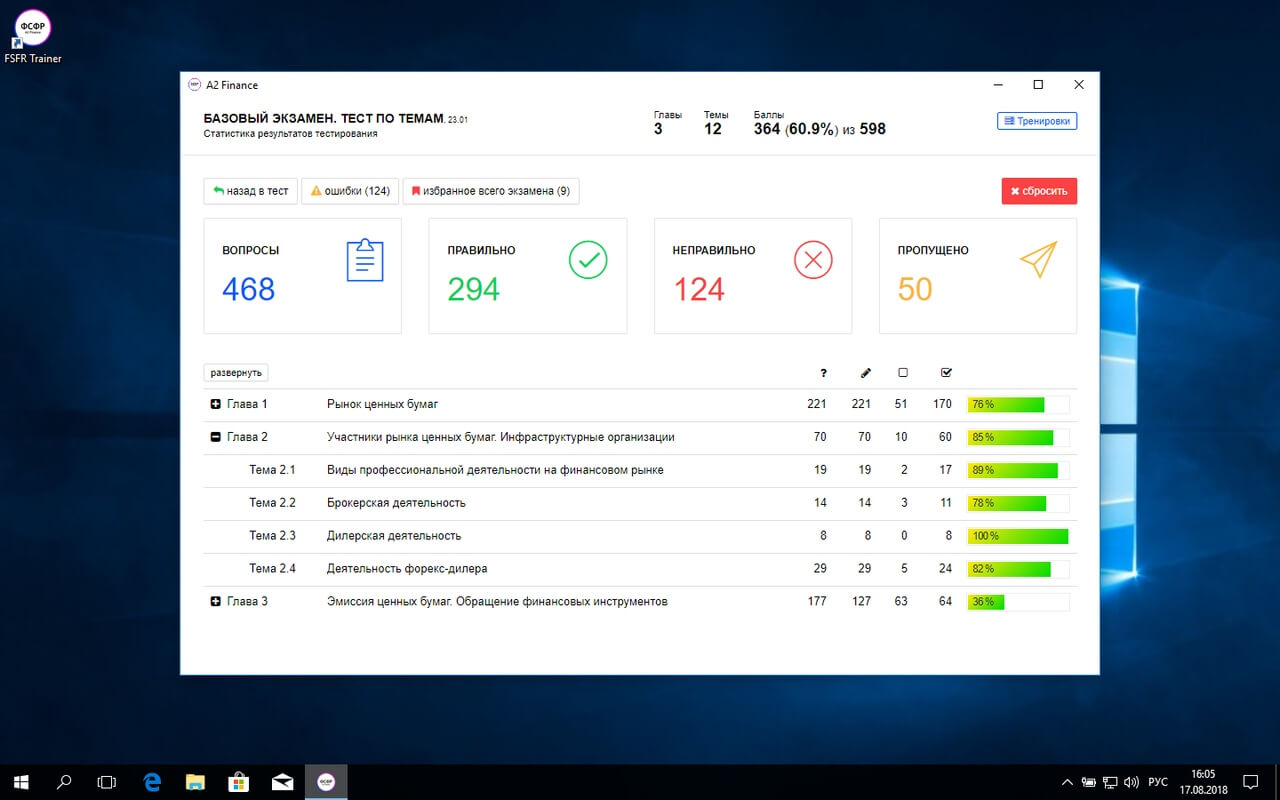The height and width of the screenshot is (800, 1280).
Task: Click the clipboard icon in Вопросы card
Action: pyautogui.click(x=365, y=260)
